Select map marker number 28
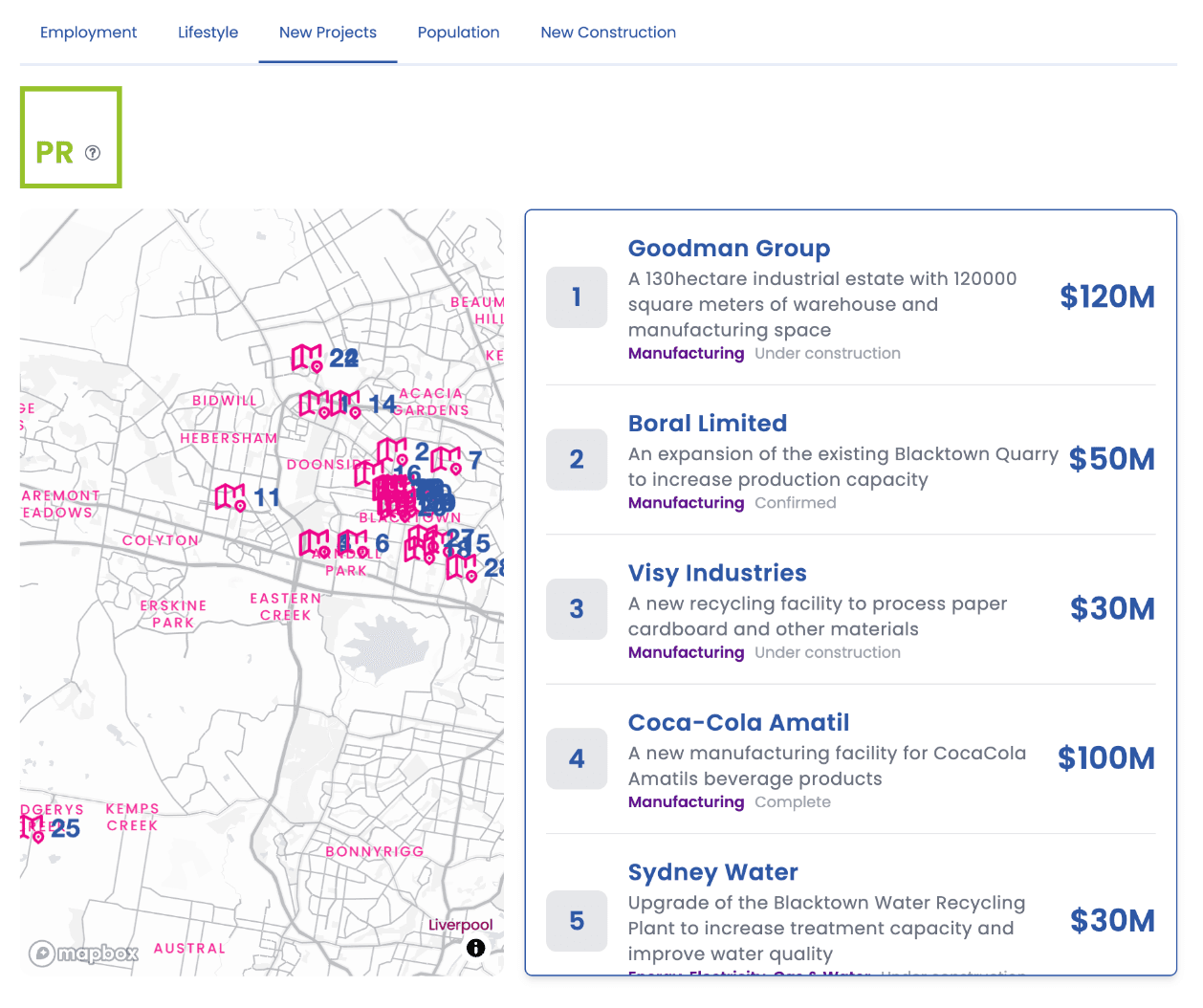 (462, 567)
